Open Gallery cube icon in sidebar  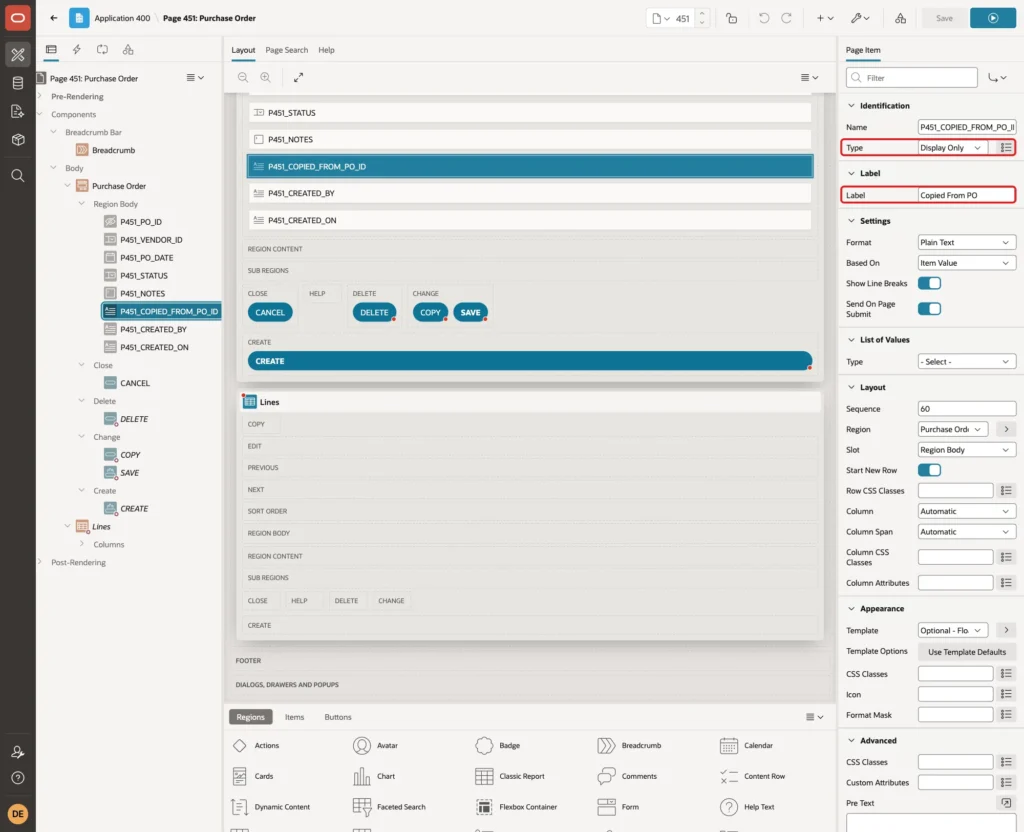(x=18, y=140)
